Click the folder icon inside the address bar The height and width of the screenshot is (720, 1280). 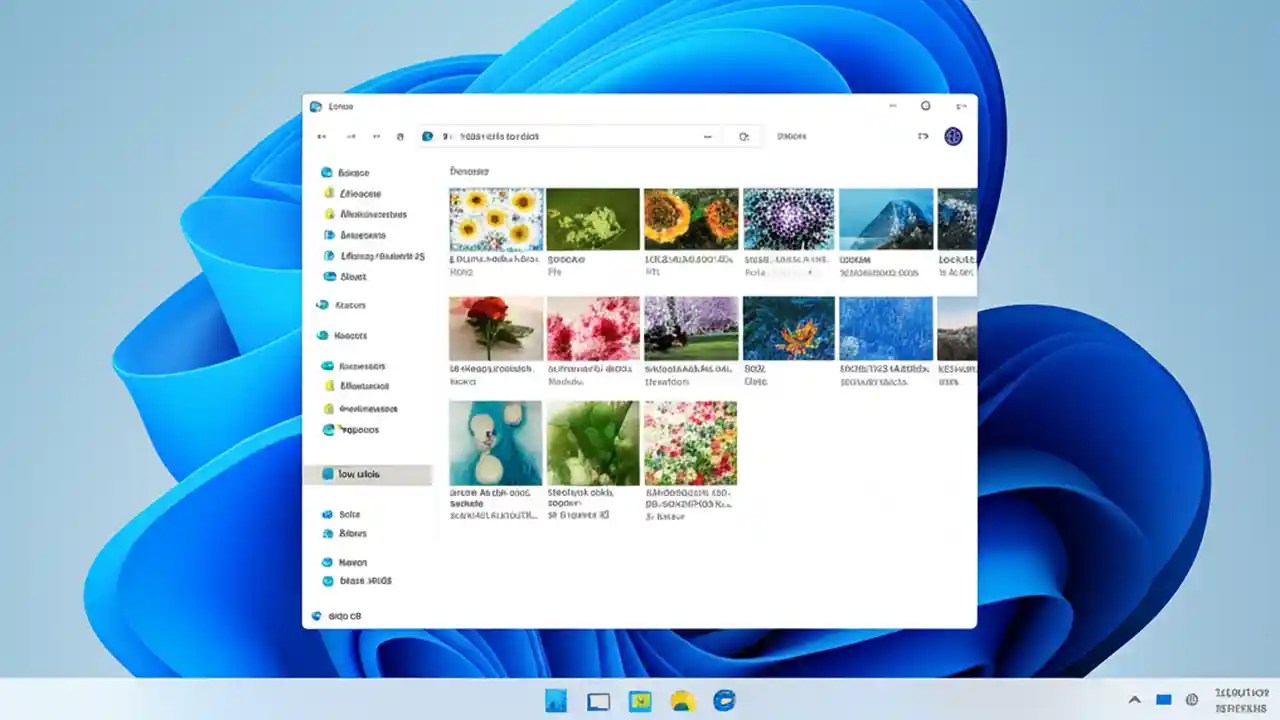pyautogui.click(x=429, y=136)
